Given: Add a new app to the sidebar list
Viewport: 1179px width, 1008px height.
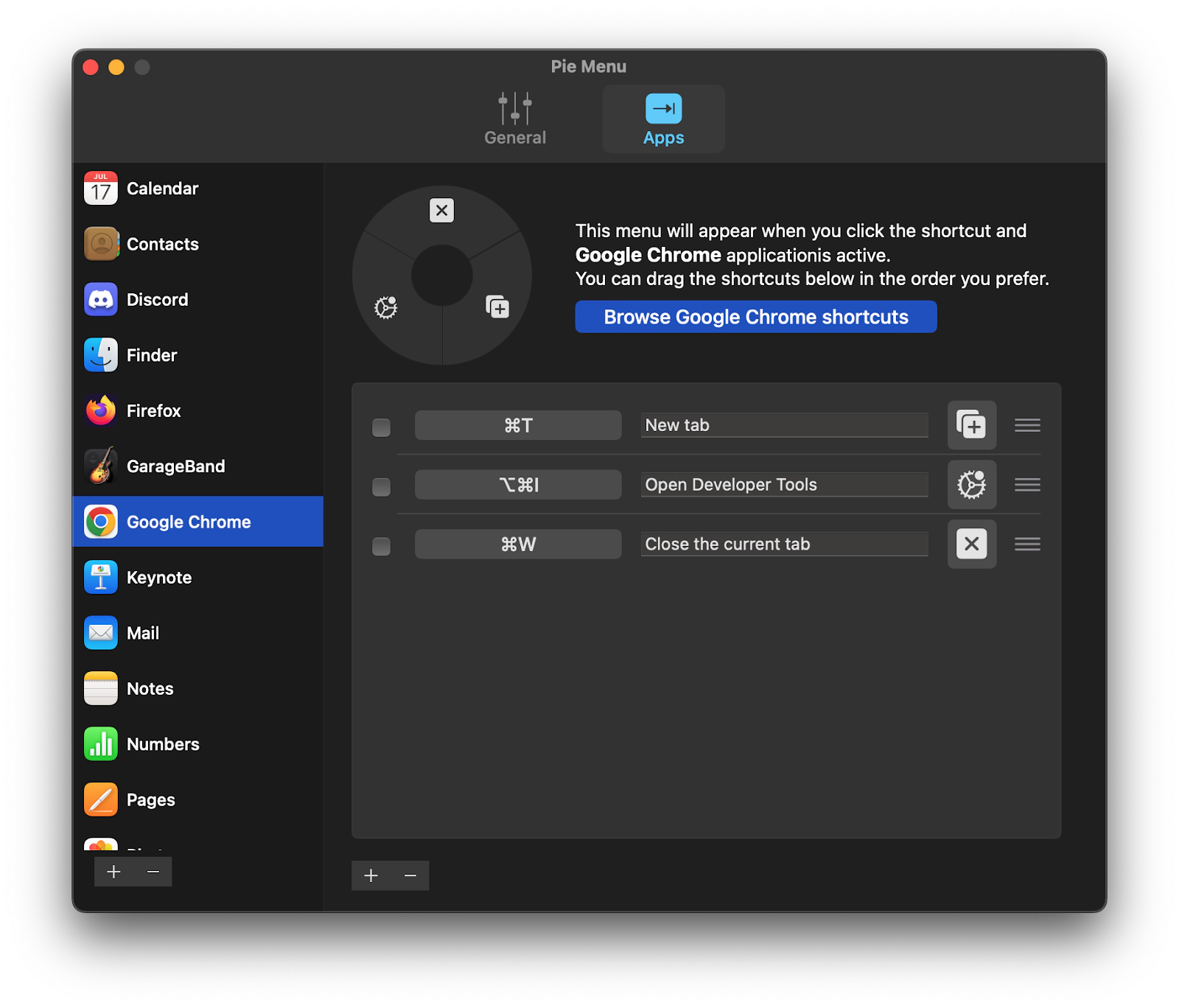Looking at the screenshot, I should pyautogui.click(x=113, y=872).
